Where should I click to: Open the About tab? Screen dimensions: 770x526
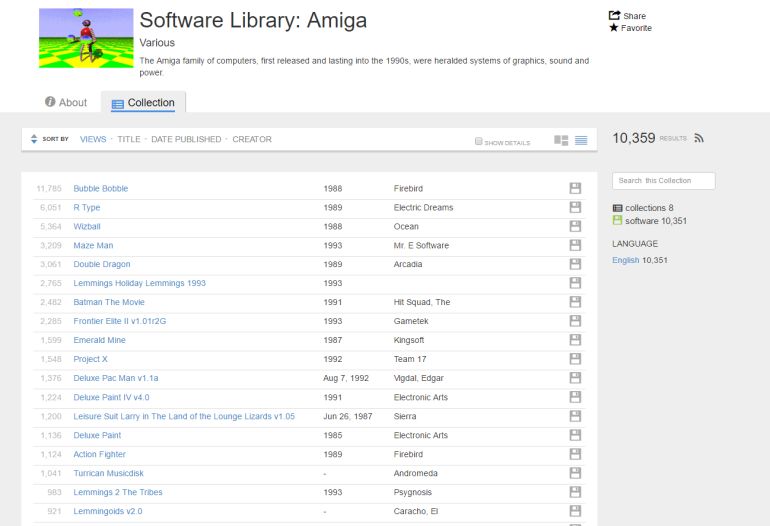pos(66,102)
